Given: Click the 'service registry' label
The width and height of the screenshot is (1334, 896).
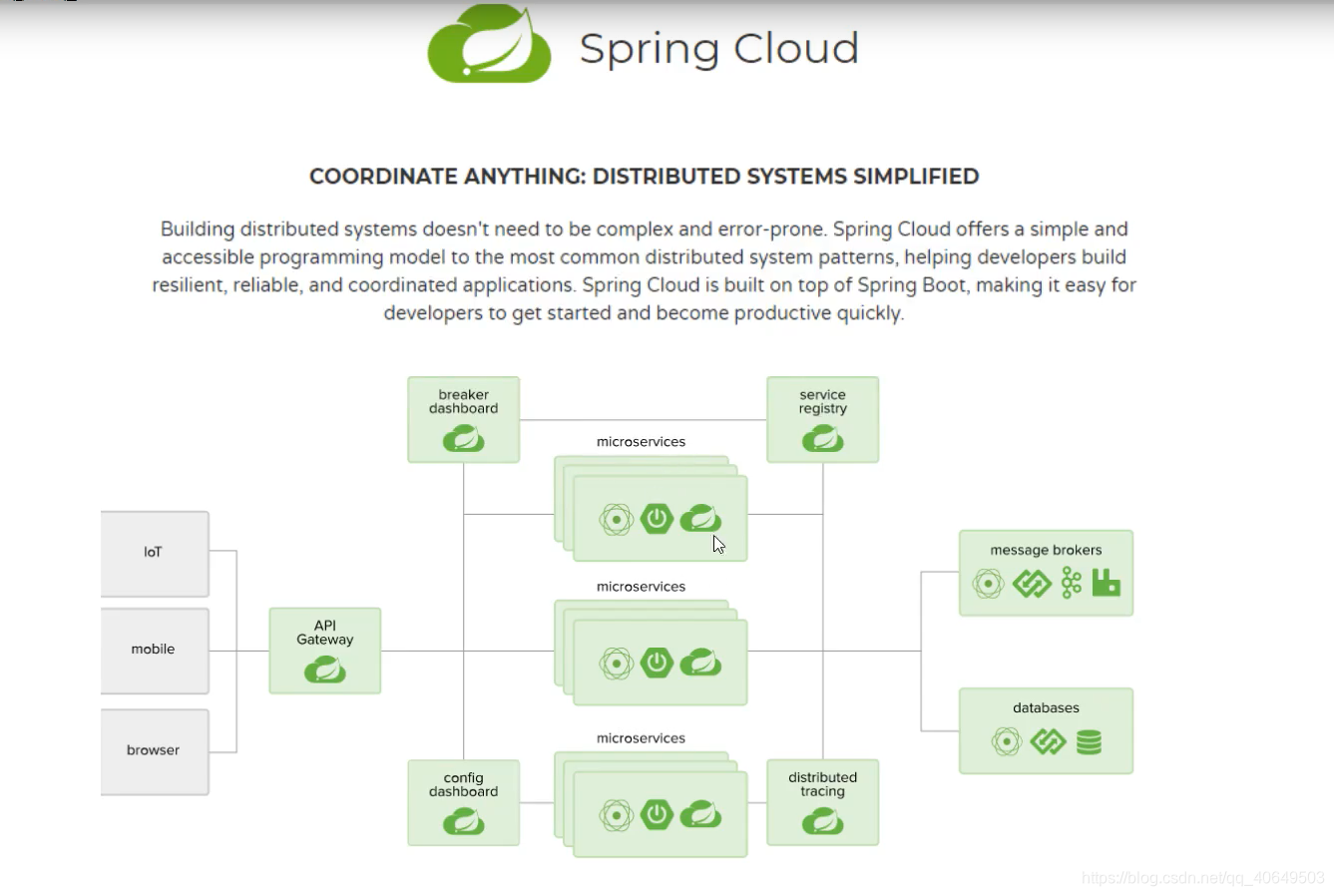Looking at the screenshot, I should [x=823, y=401].
